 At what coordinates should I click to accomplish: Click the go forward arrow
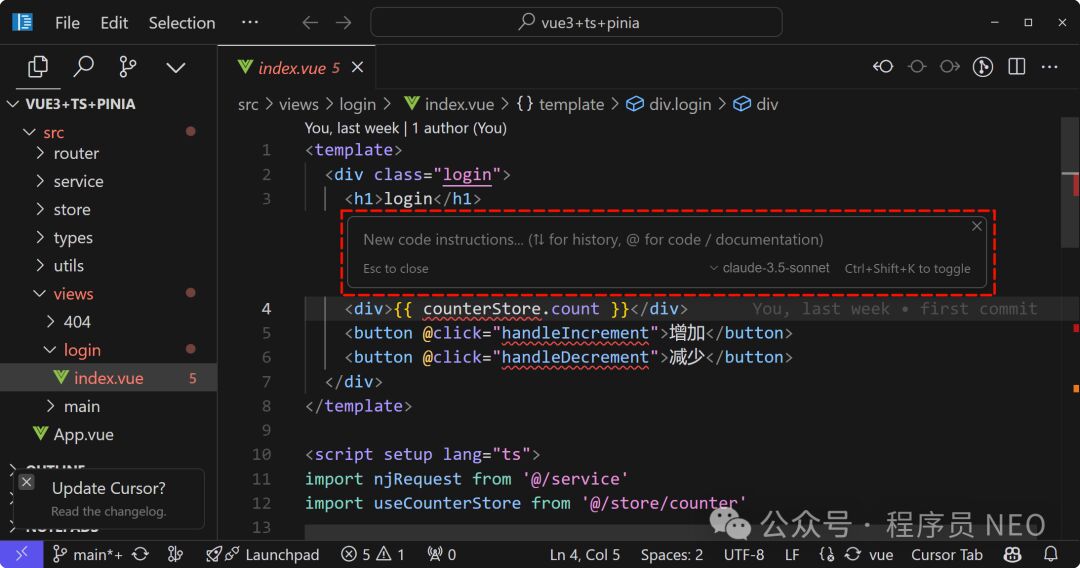(x=343, y=22)
